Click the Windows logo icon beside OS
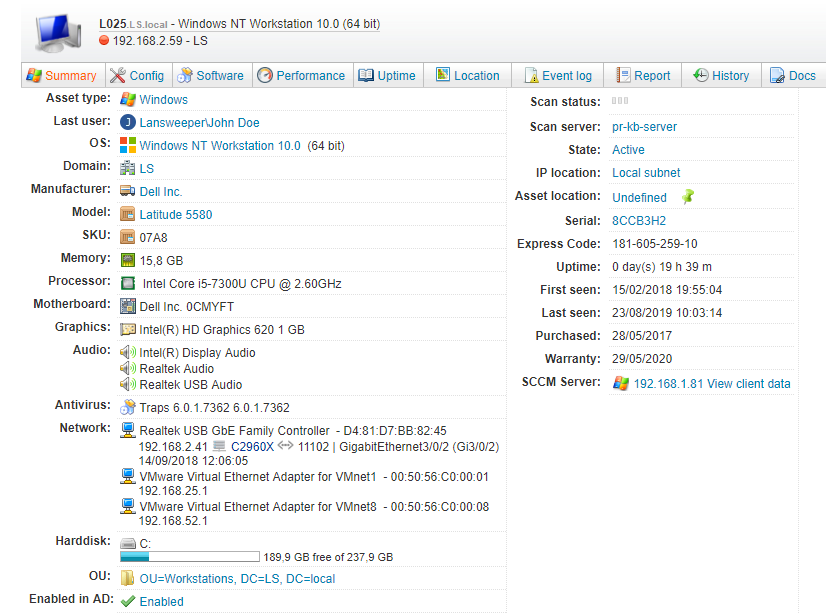This screenshot has width=828, height=616. coord(128,145)
